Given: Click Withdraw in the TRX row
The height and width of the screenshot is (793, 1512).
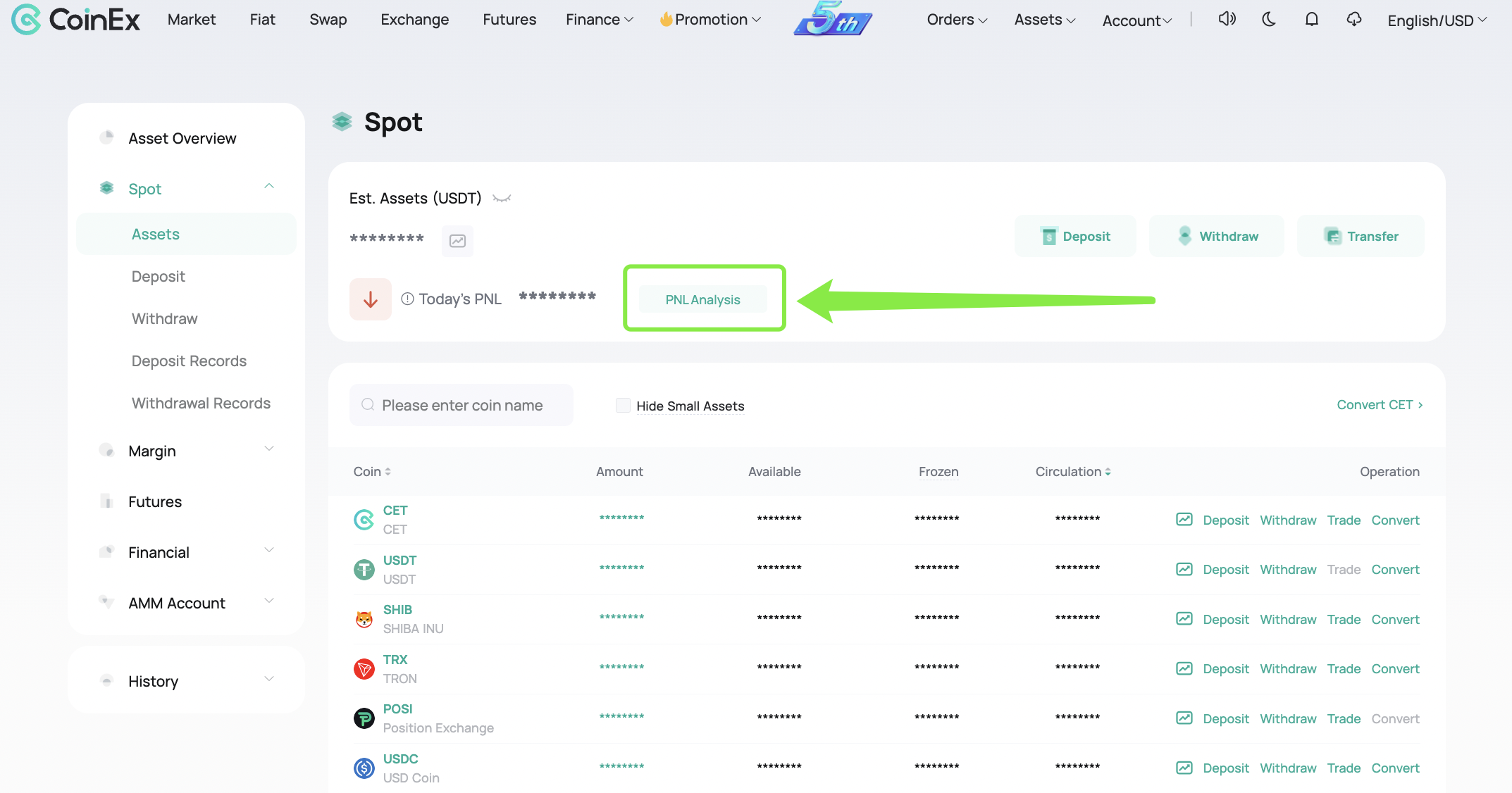Looking at the screenshot, I should (1288, 668).
